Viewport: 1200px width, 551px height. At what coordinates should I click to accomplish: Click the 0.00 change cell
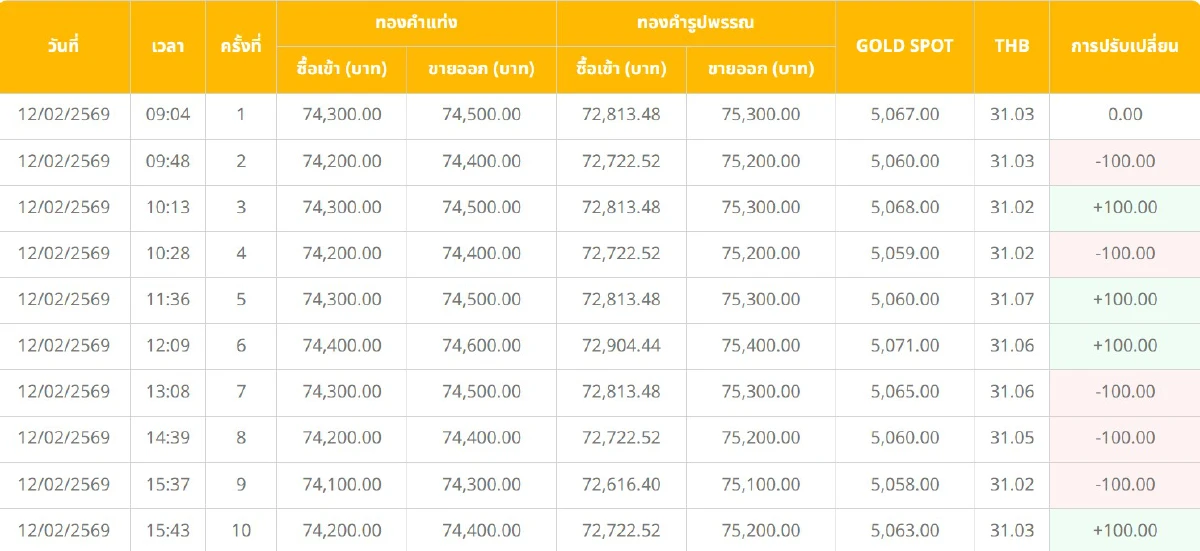(x=1125, y=114)
